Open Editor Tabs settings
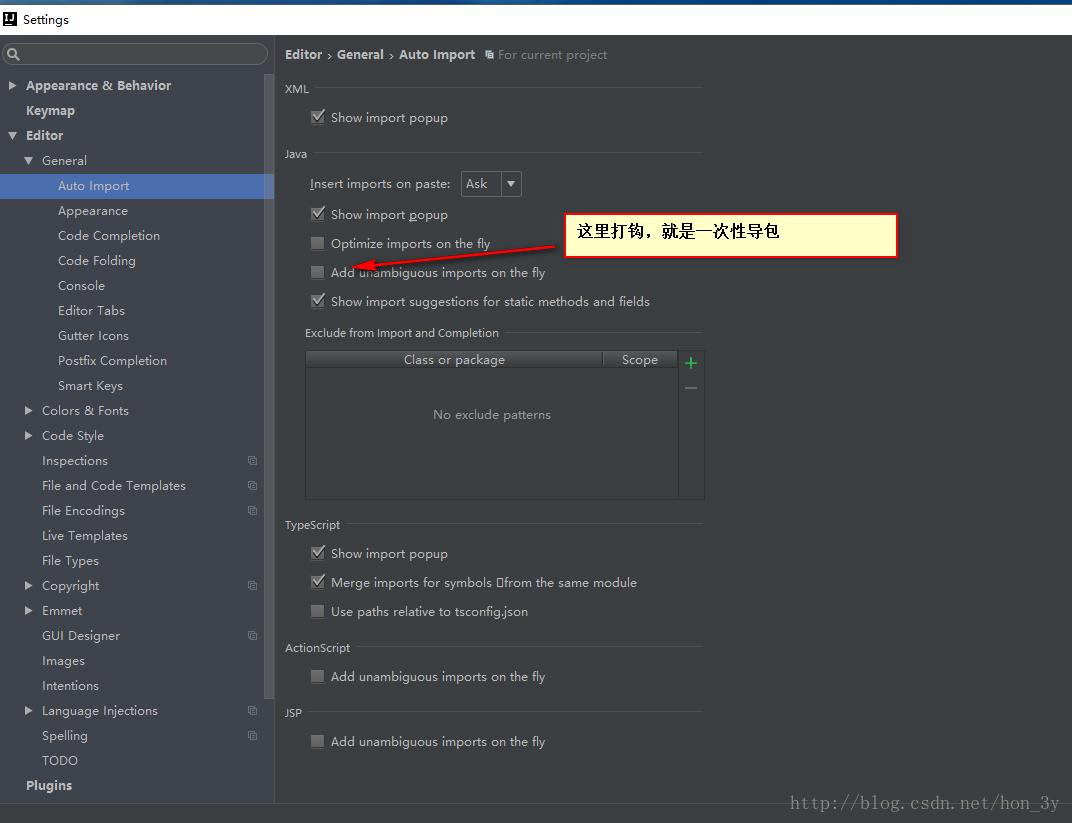This screenshot has height=823, width=1072. 92,311
